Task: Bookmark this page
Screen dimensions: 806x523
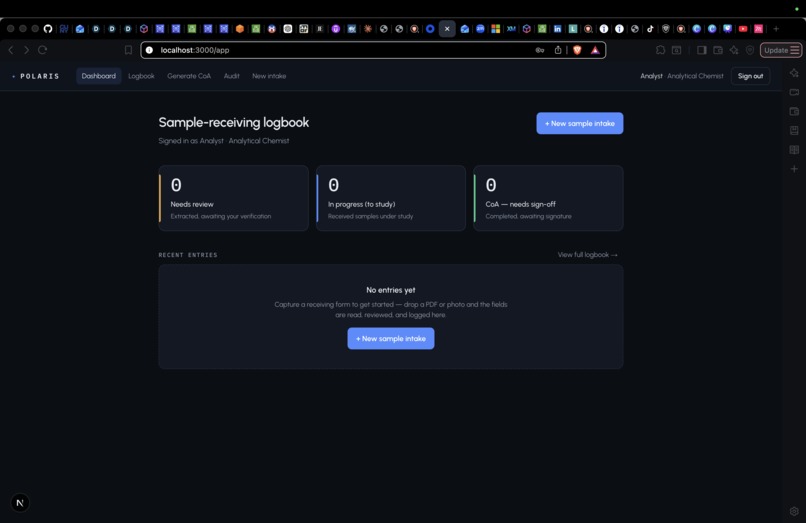Action: click(x=129, y=50)
